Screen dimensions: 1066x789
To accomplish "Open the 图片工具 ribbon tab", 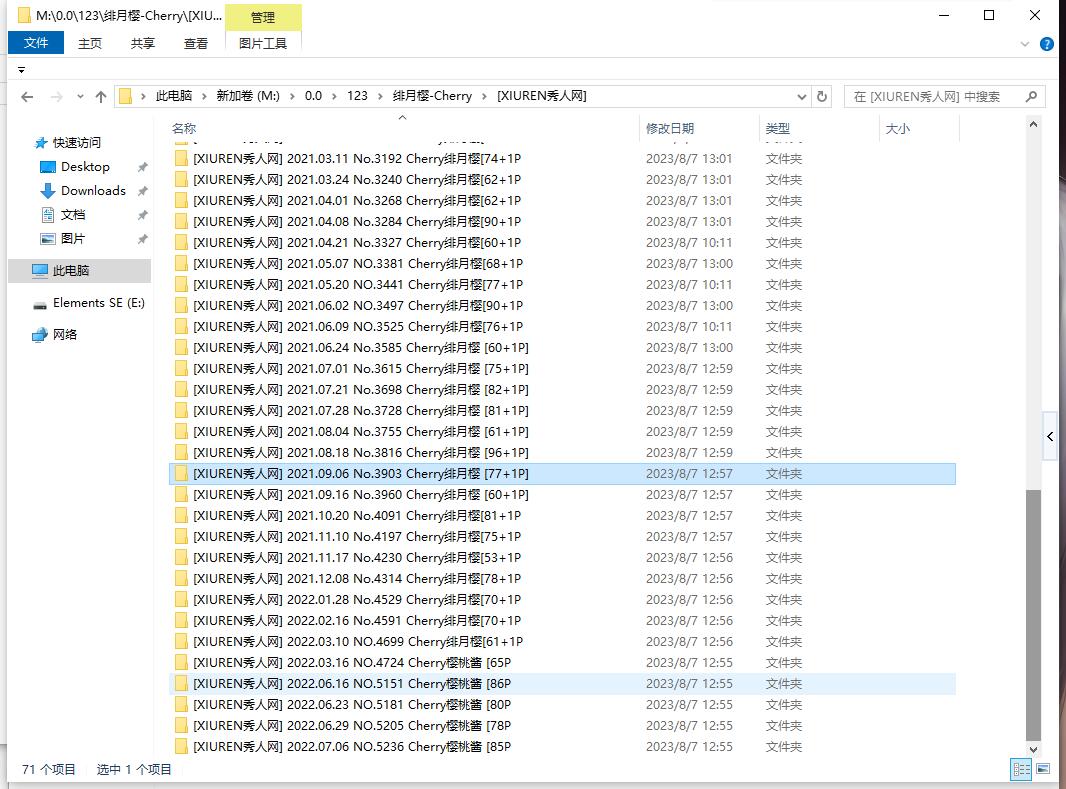I will click(263, 43).
